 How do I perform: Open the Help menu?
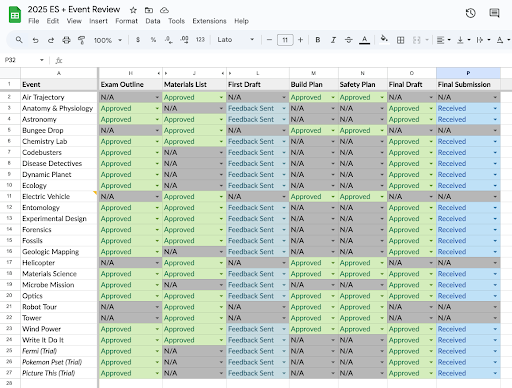pyautogui.click(x=241, y=21)
